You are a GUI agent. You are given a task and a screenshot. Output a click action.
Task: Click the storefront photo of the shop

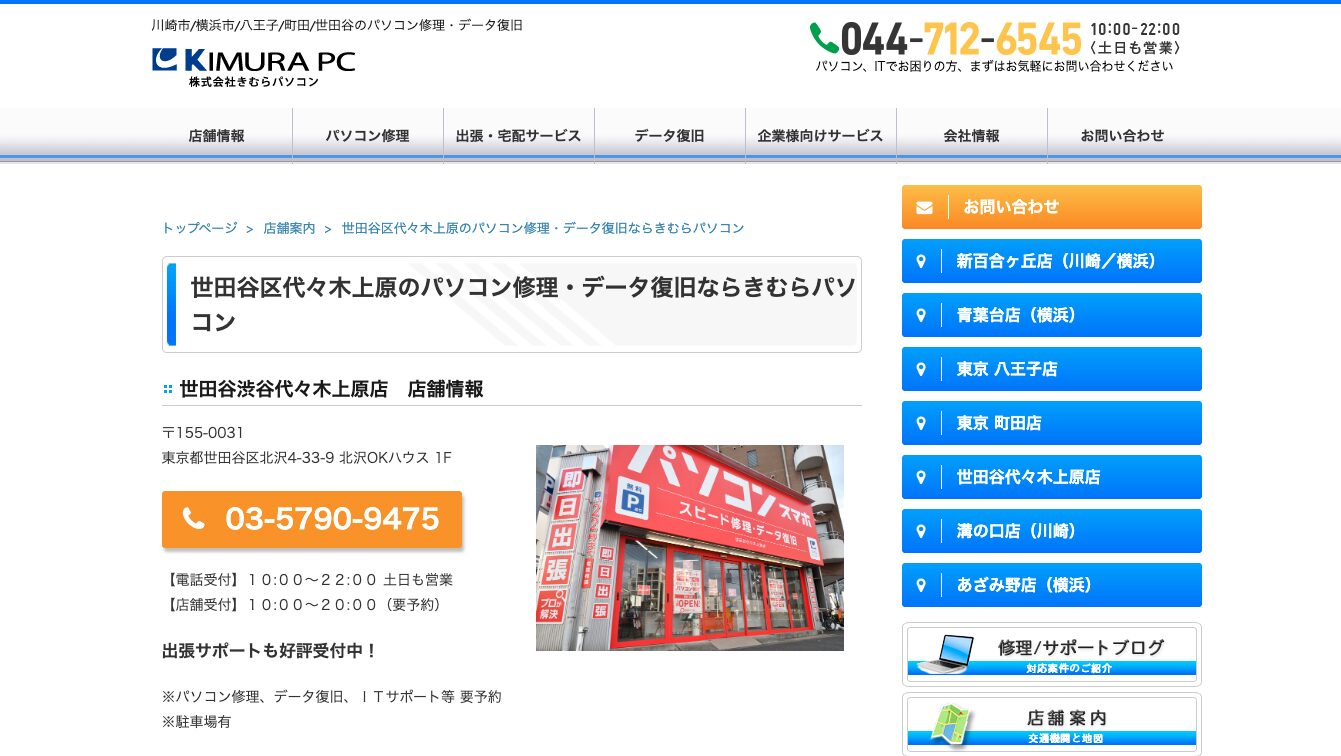[x=690, y=547]
